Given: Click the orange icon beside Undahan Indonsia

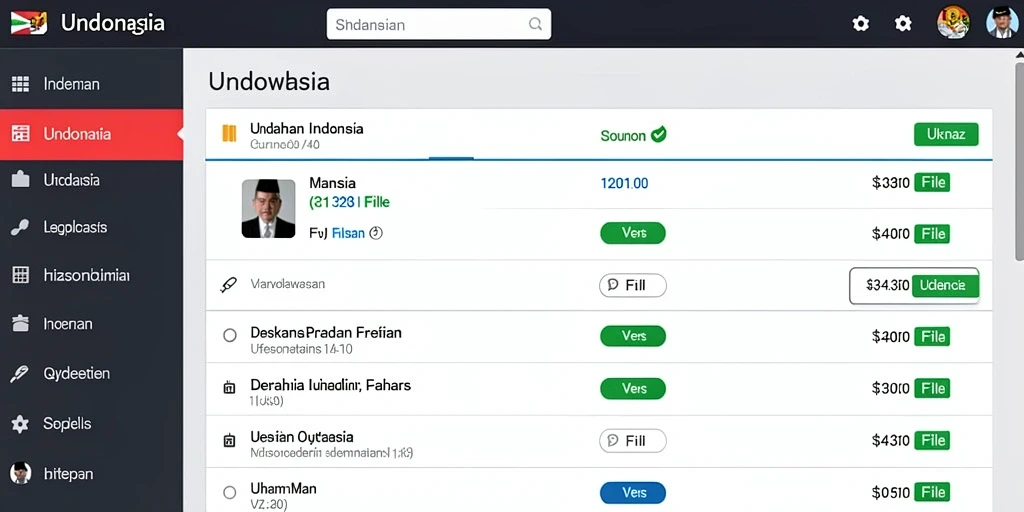Looking at the screenshot, I should pyautogui.click(x=229, y=133).
